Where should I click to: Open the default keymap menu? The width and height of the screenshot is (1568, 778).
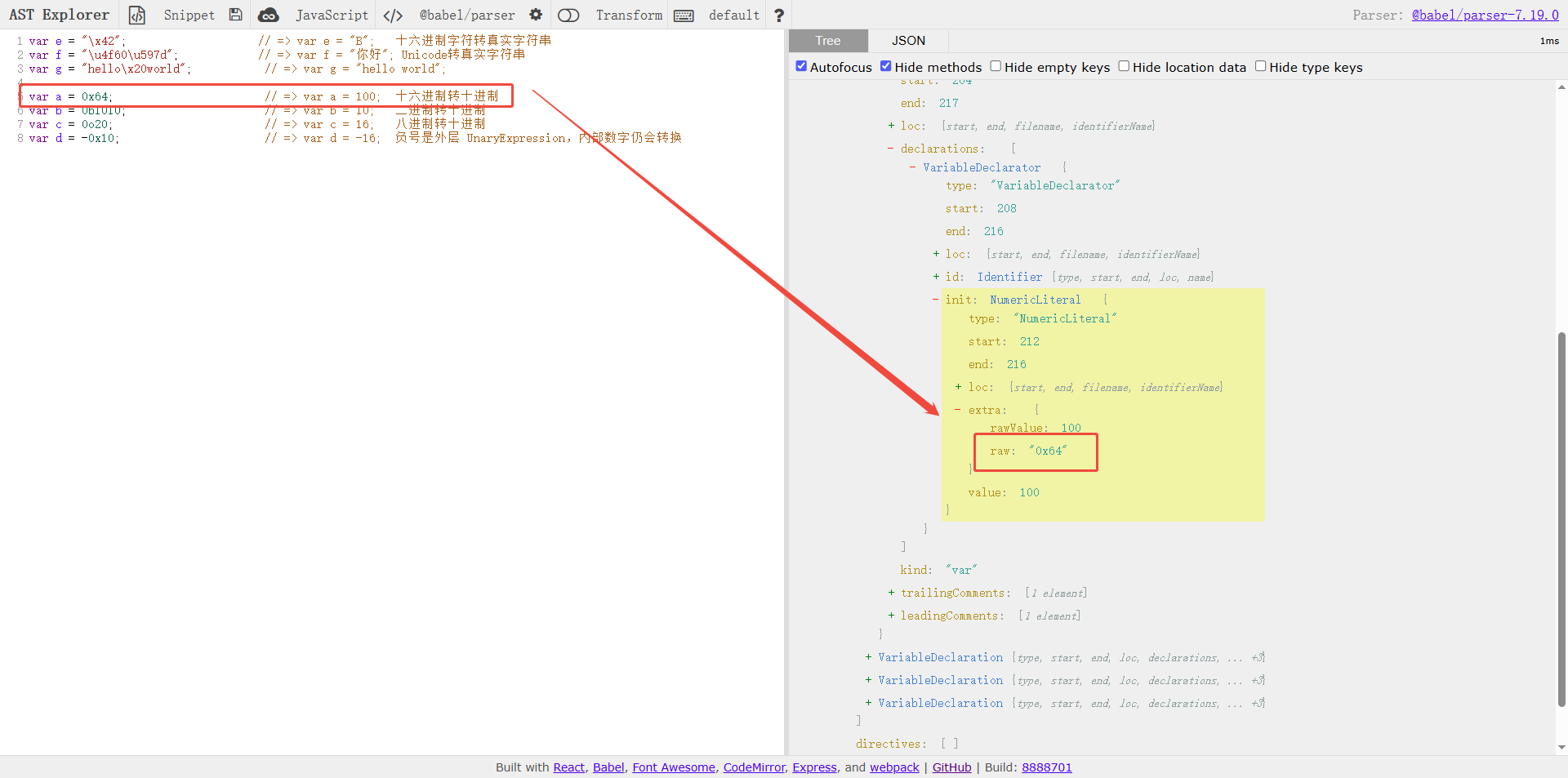(x=734, y=15)
